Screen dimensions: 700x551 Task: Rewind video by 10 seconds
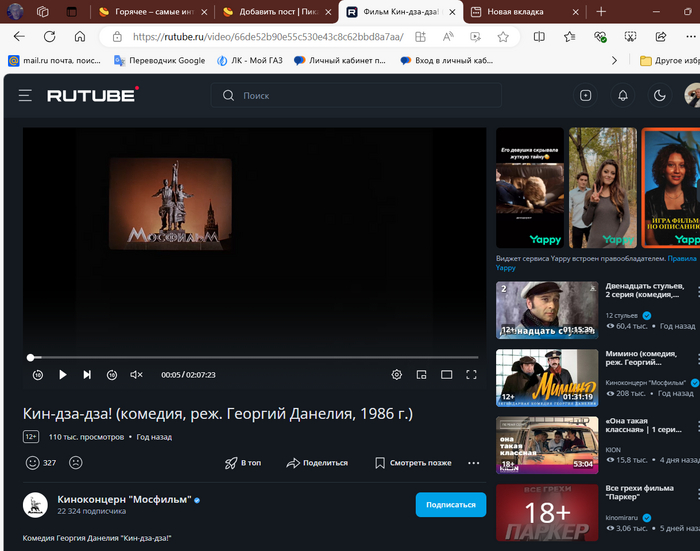(37, 375)
